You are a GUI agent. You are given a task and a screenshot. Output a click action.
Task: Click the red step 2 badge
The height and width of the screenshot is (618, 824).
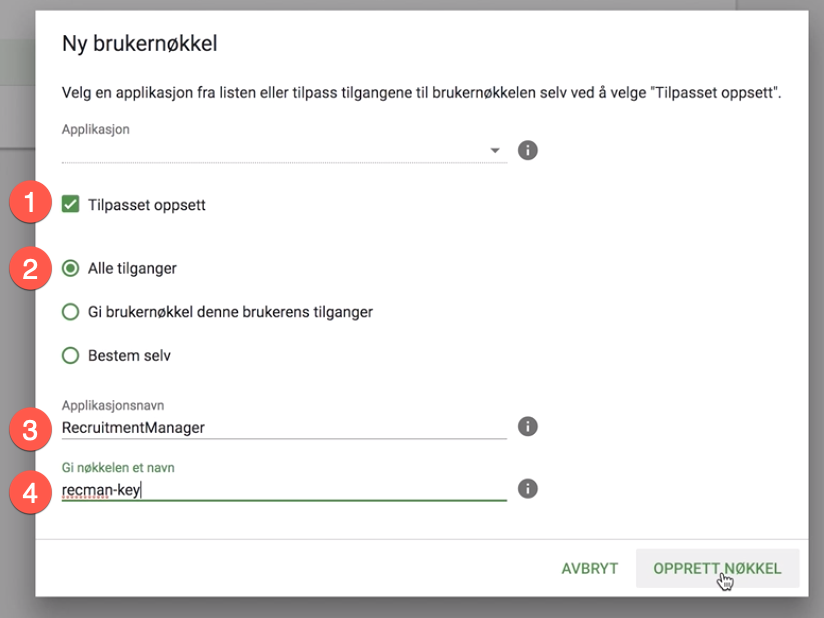tap(31, 268)
